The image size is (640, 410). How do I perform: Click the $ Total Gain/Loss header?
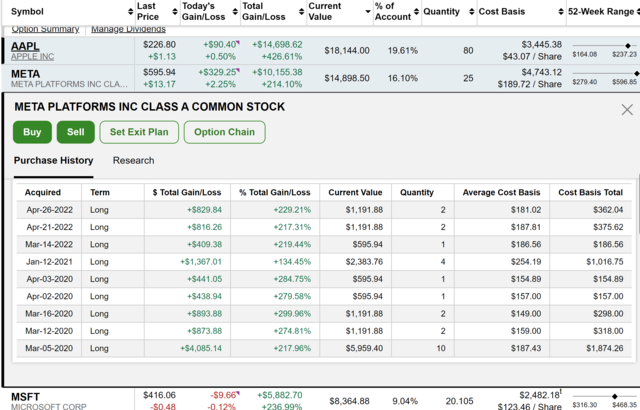pos(187,193)
